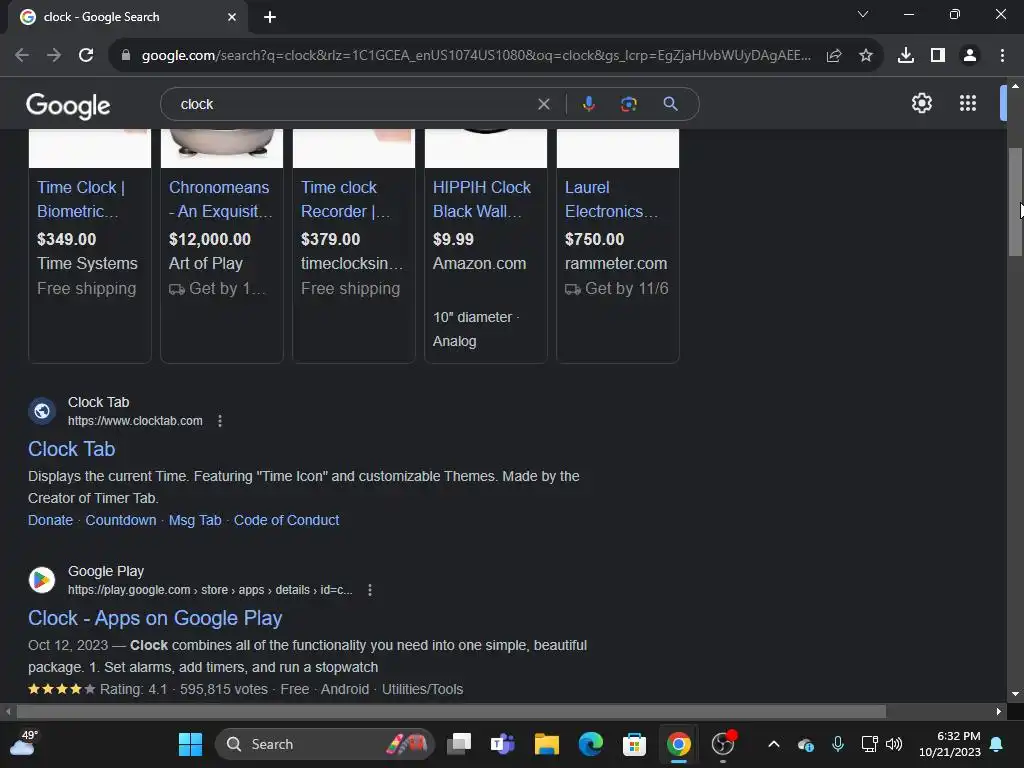Viewport: 1024px width, 768px height.
Task: Open the taskbar Search box
Action: click(x=325, y=744)
